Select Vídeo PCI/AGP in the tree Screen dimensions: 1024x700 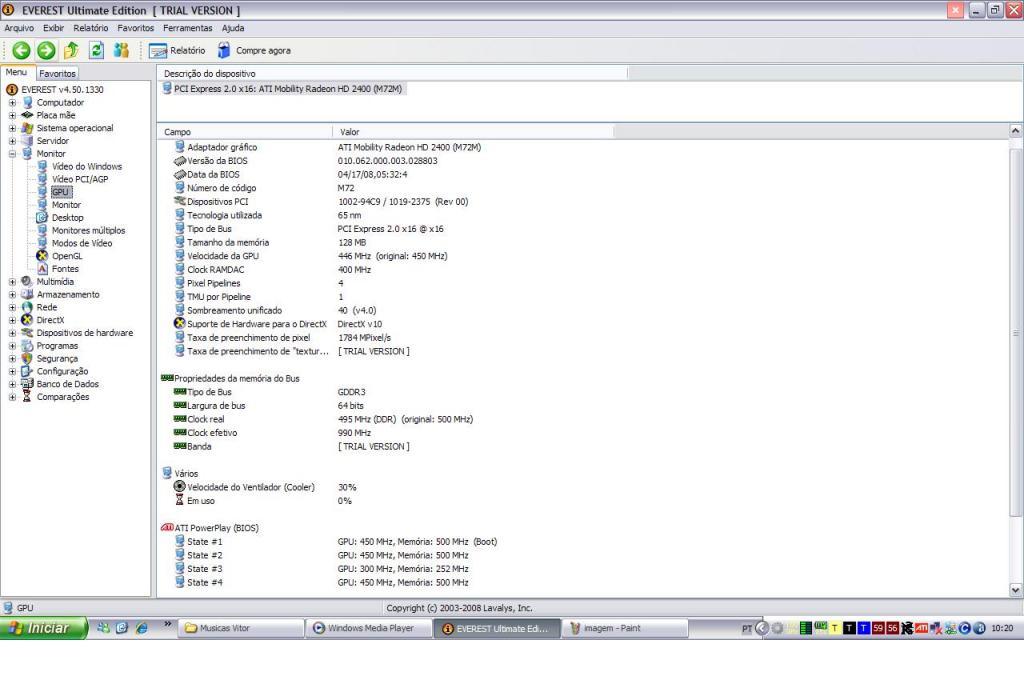[x=80, y=179]
